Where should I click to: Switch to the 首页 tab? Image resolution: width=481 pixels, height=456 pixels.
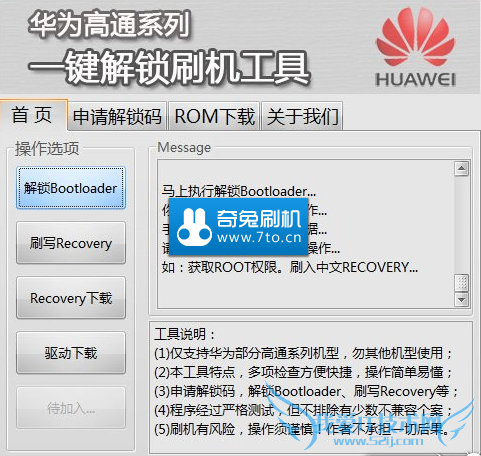click(32, 115)
